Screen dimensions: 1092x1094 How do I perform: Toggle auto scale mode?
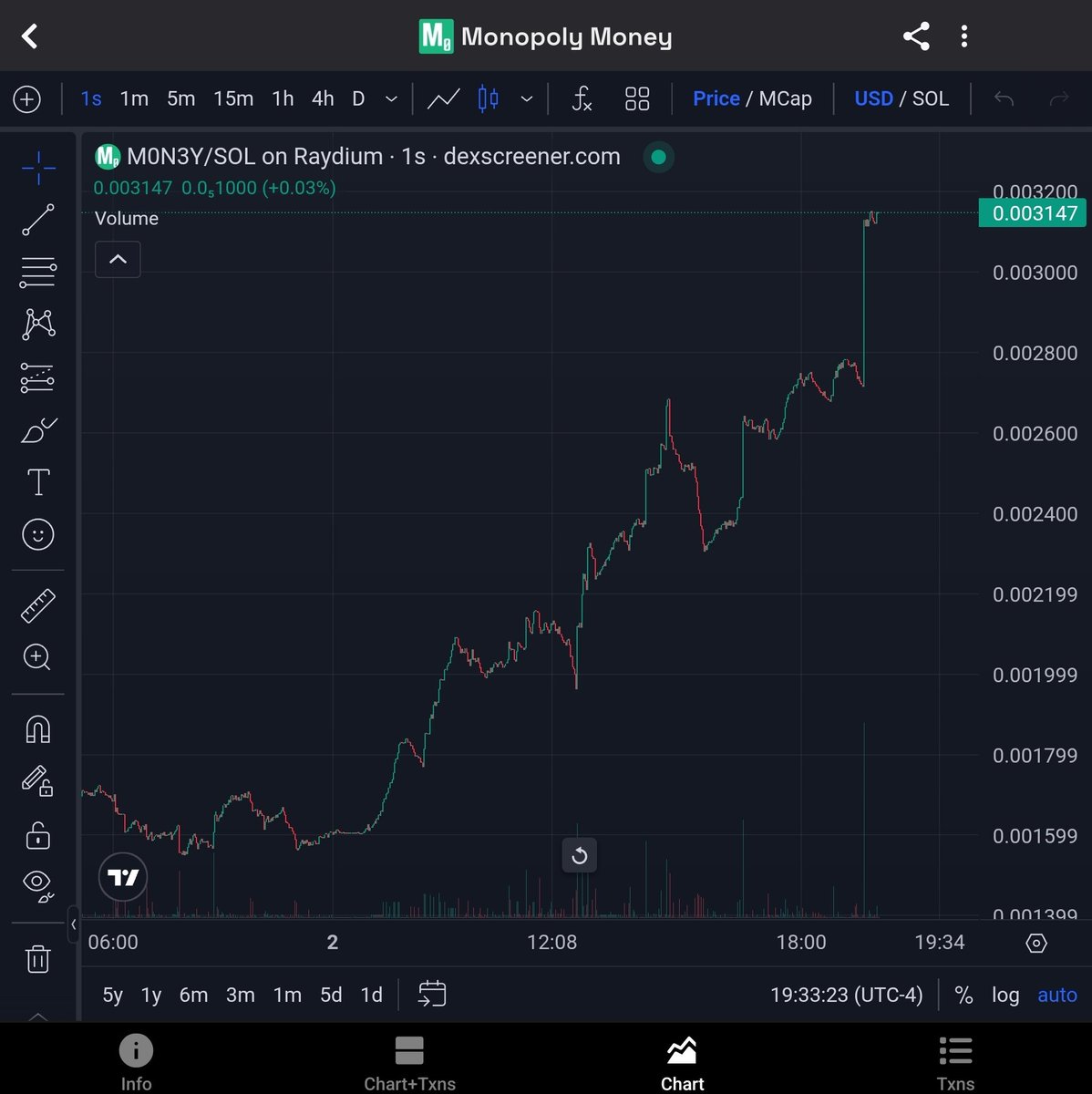[1057, 995]
